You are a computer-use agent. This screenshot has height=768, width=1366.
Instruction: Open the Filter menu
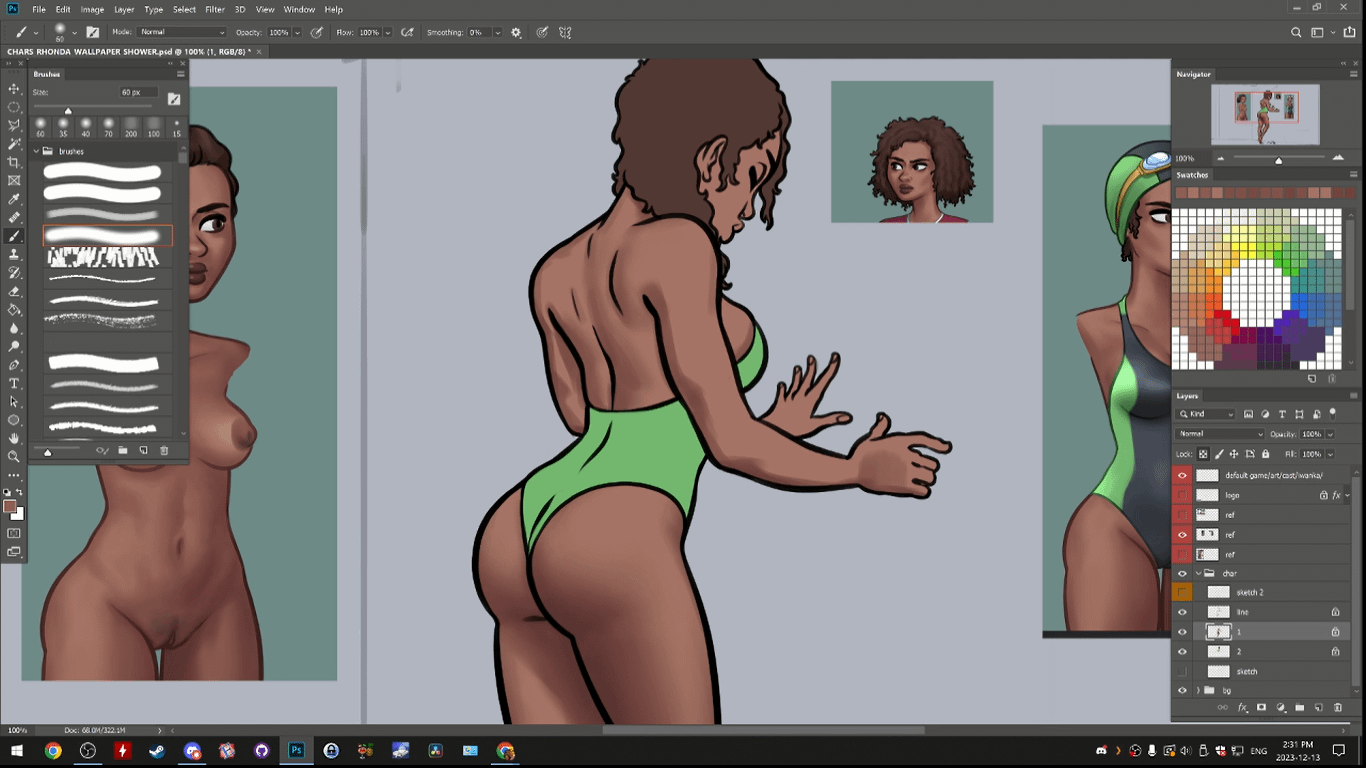(215, 9)
